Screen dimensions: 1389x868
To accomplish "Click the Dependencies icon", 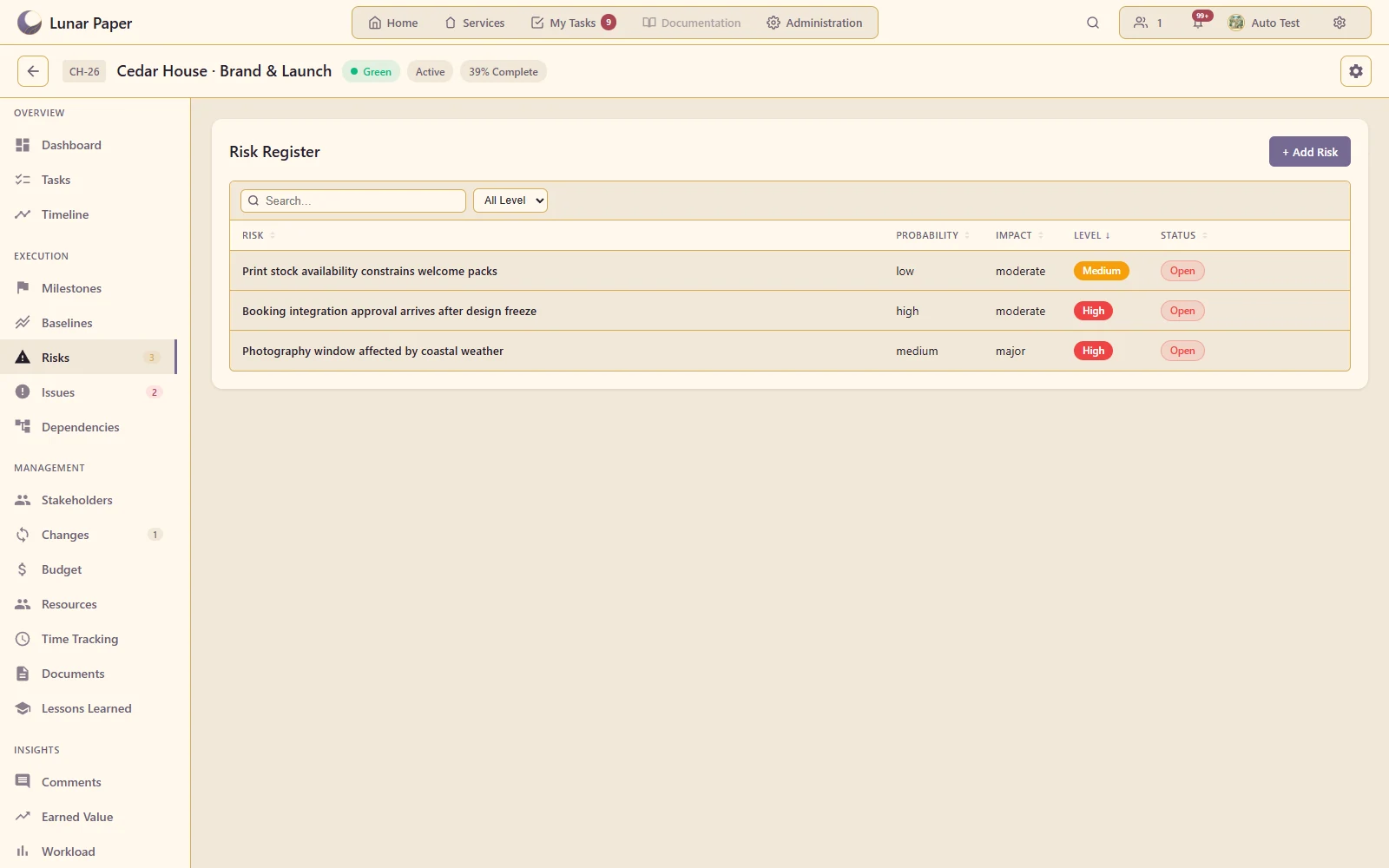I will pos(23,427).
